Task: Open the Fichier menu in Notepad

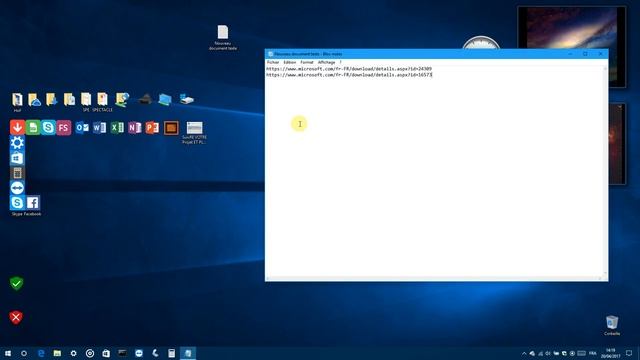Action: 273,62
